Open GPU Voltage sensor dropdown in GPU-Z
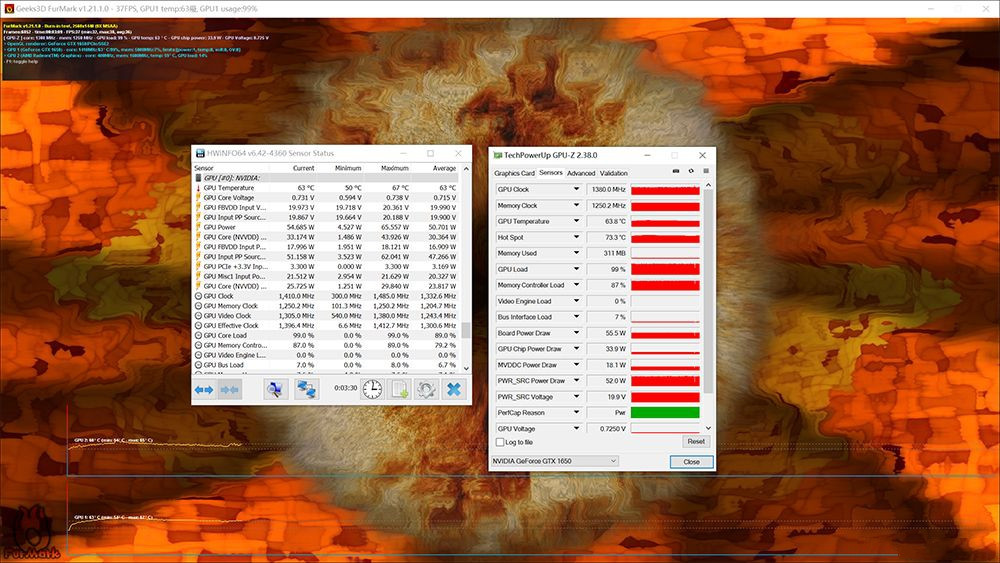 (x=576, y=428)
